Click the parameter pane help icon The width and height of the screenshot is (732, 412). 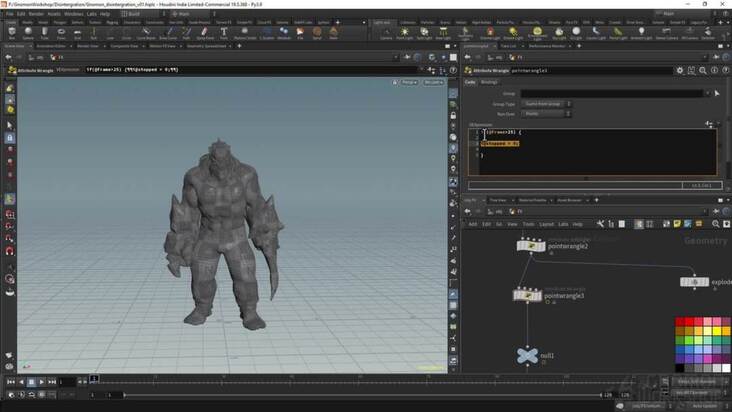click(725, 70)
